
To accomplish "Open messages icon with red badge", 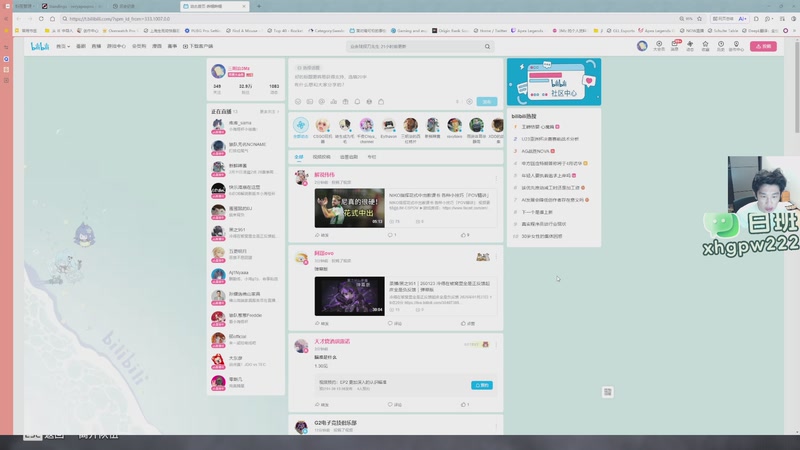I will click(674, 46).
